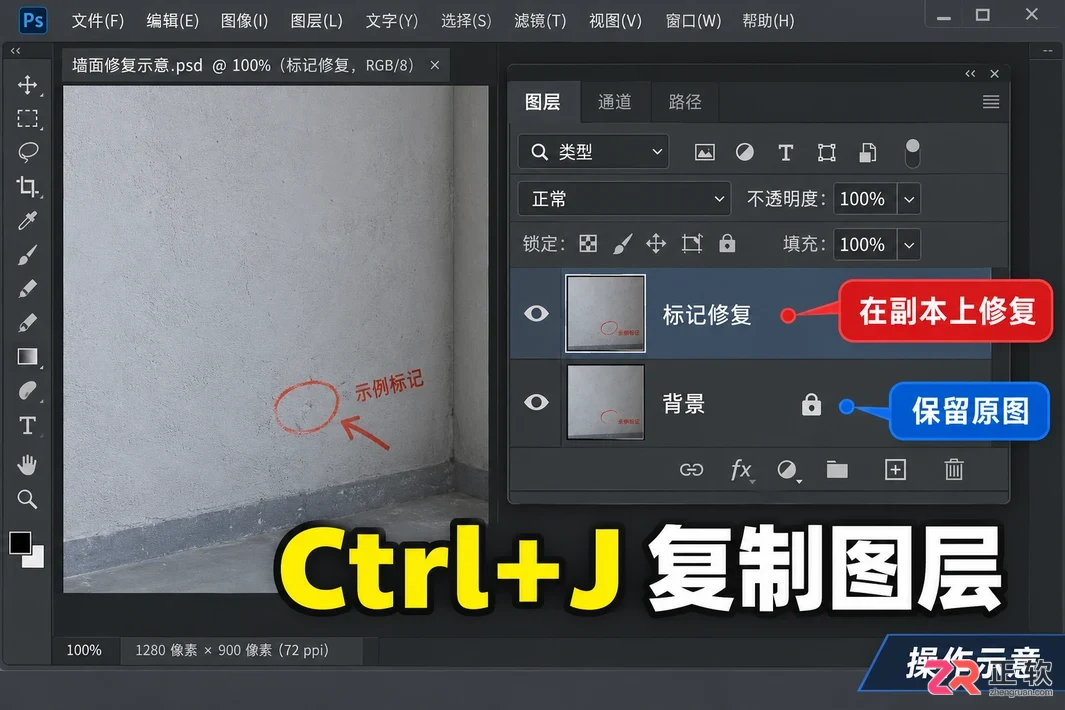This screenshot has height=710, width=1065.
Task: Open 文件(F) menu
Action: [98, 21]
